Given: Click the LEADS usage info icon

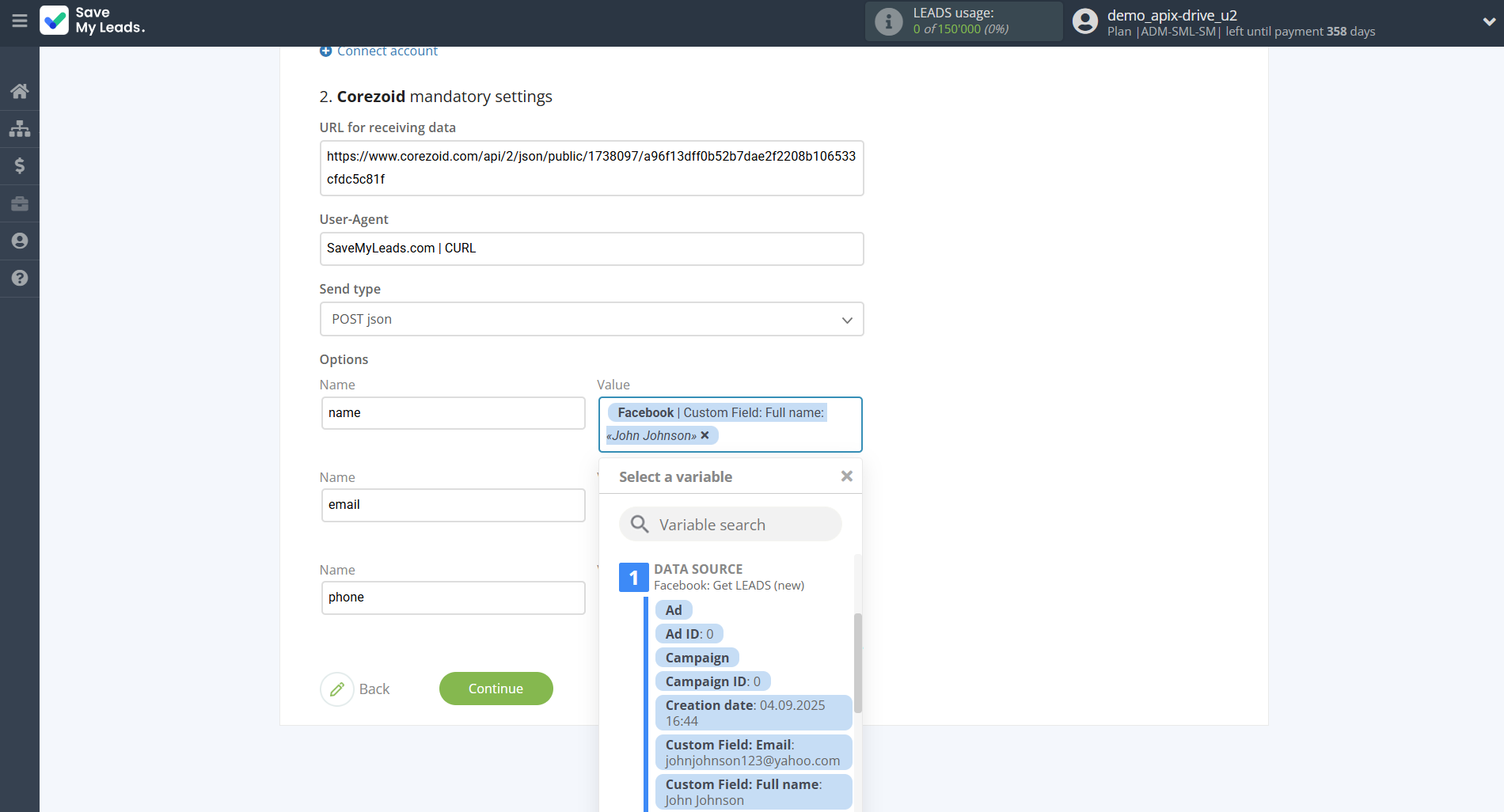Looking at the screenshot, I should coord(888,21).
